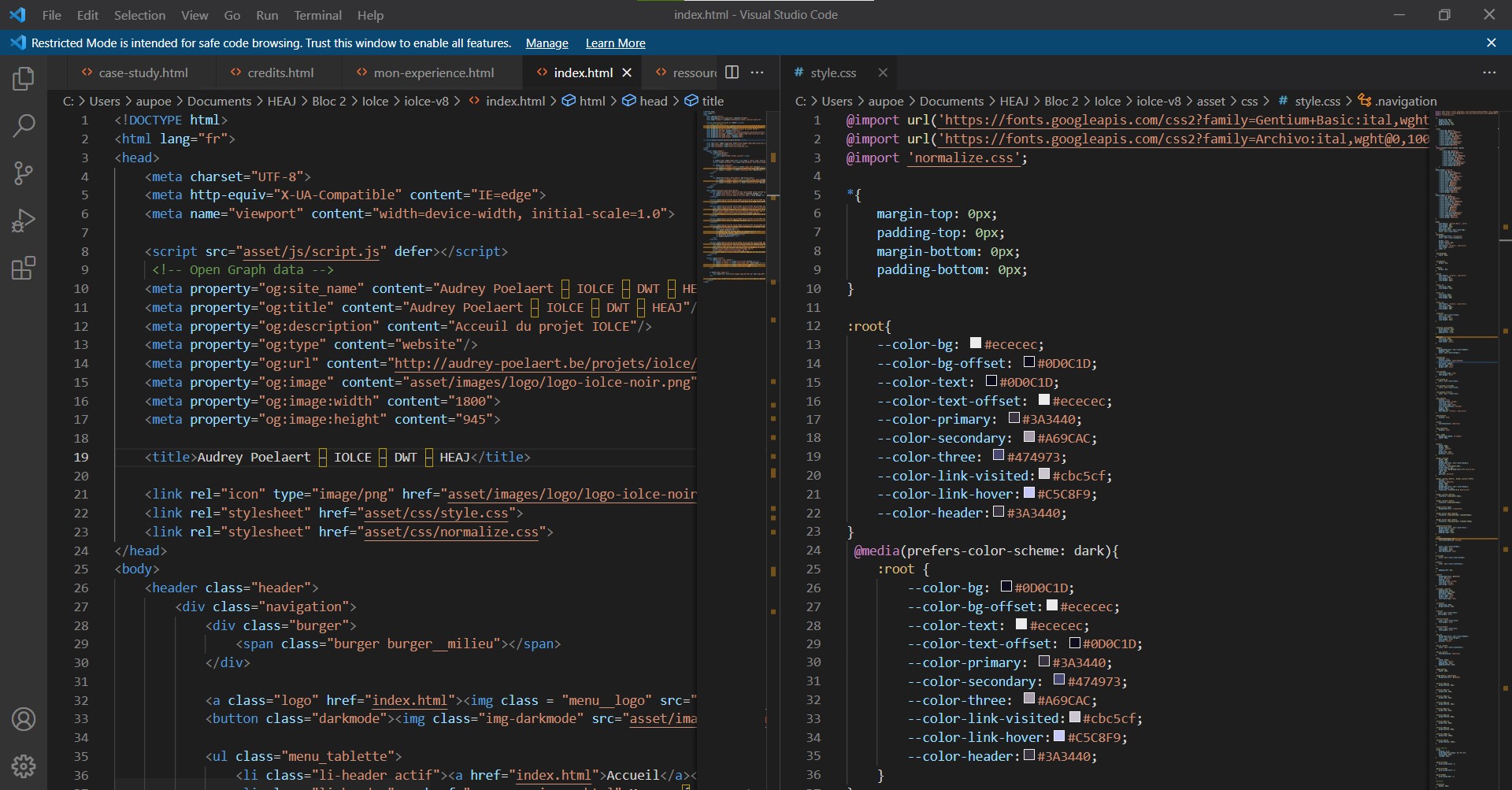Click the iolce-v8 breadcrumb in left editor
The width and height of the screenshot is (1512, 790).
click(426, 101)
